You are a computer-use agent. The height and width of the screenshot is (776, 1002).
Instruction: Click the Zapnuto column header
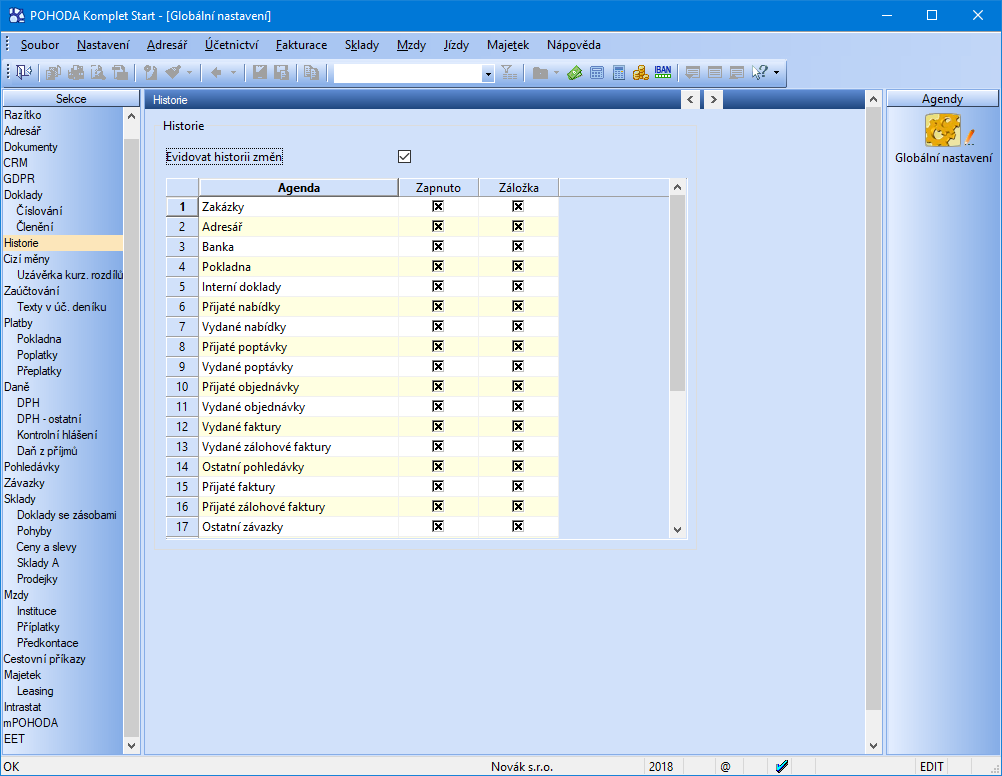[x=438, y=187]
